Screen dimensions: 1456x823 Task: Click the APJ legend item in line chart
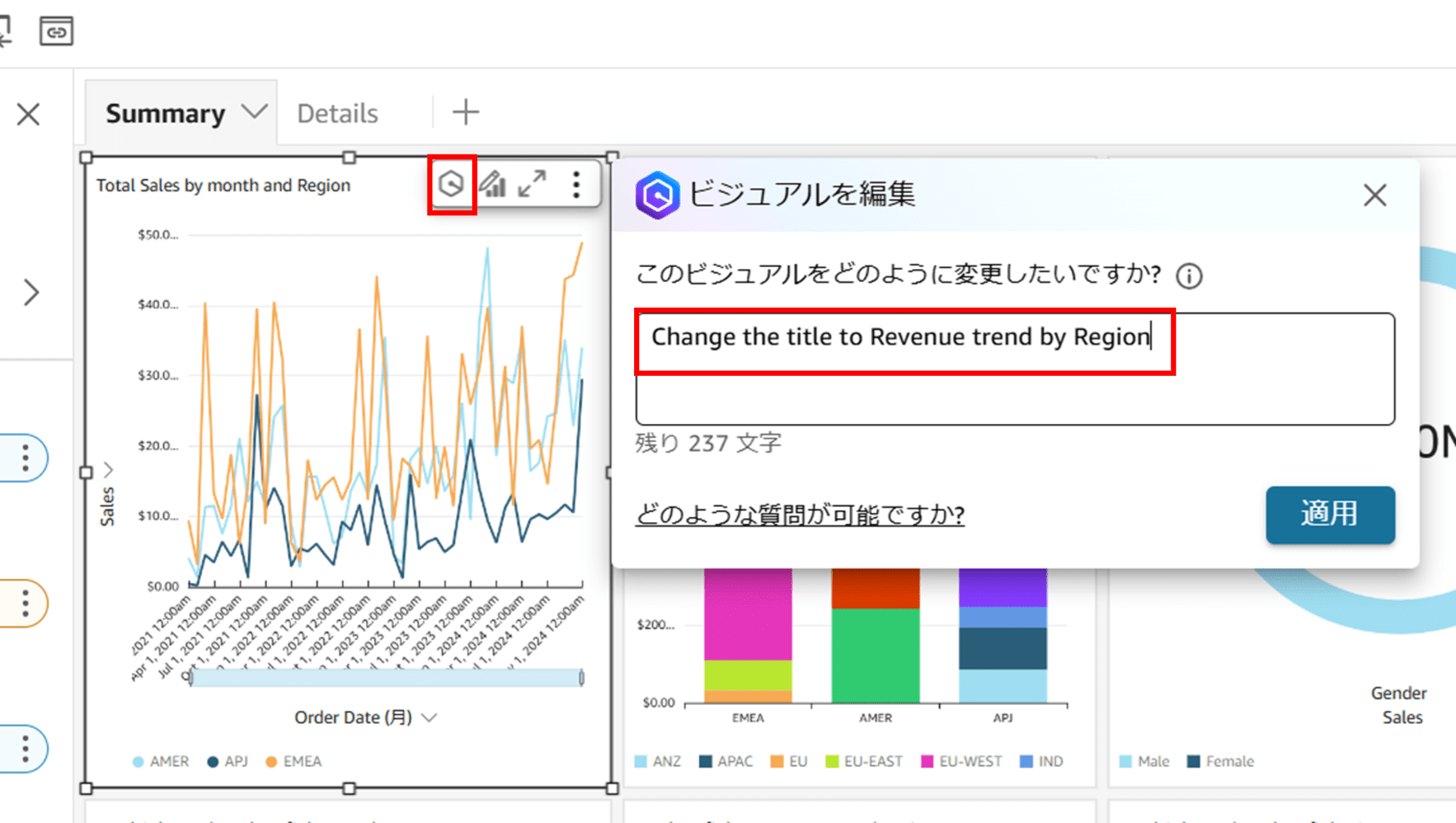click(228, 761)
